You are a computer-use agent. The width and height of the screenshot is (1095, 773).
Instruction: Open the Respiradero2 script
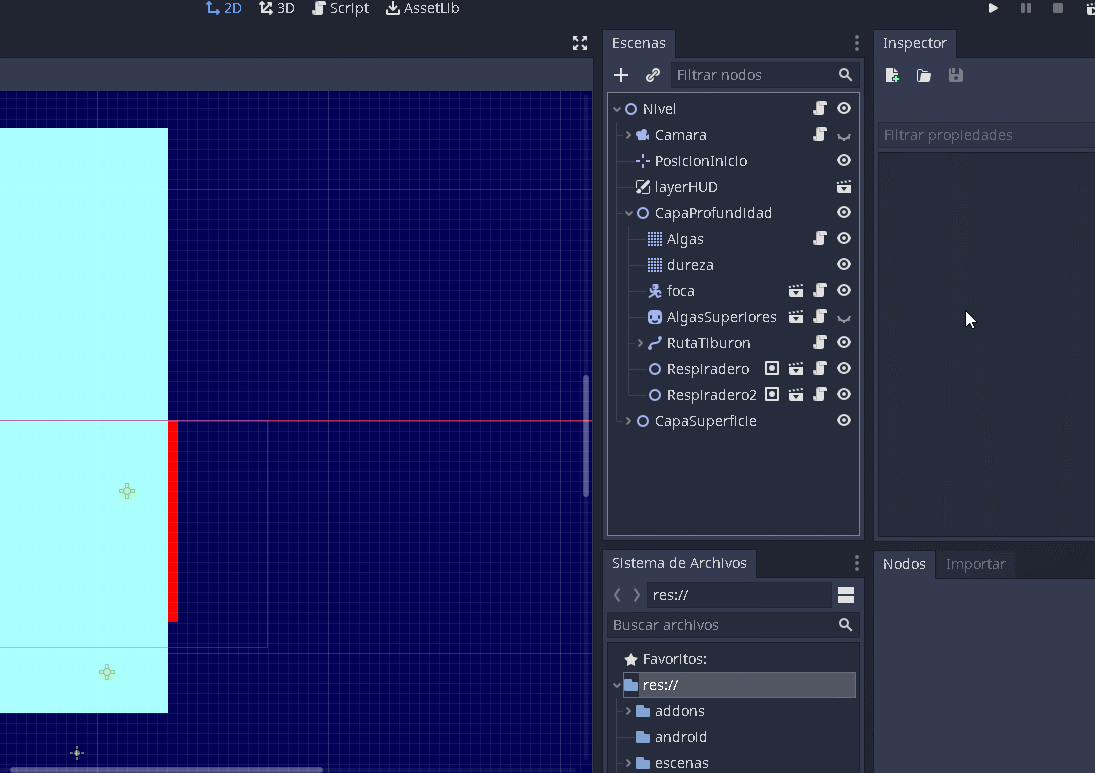(x=820, y=395)
